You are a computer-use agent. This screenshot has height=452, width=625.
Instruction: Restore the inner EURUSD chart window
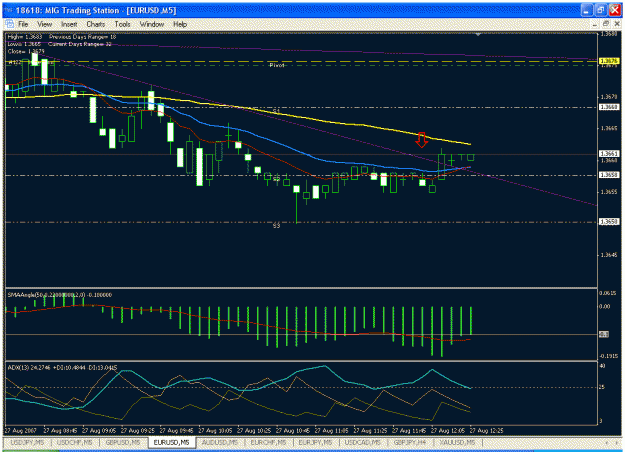click(605, 24)
